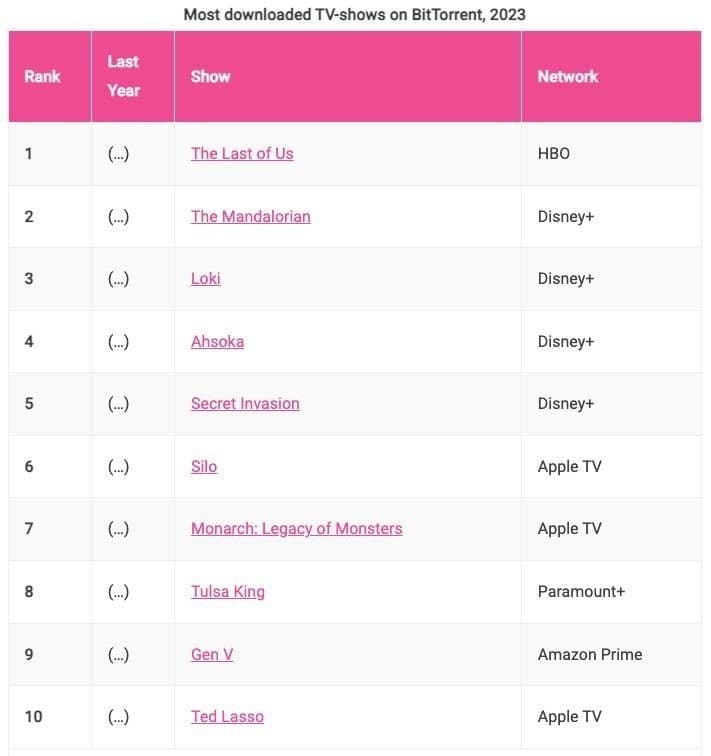
Task: Click the Ted Lasso link
Action: (227, 716)
